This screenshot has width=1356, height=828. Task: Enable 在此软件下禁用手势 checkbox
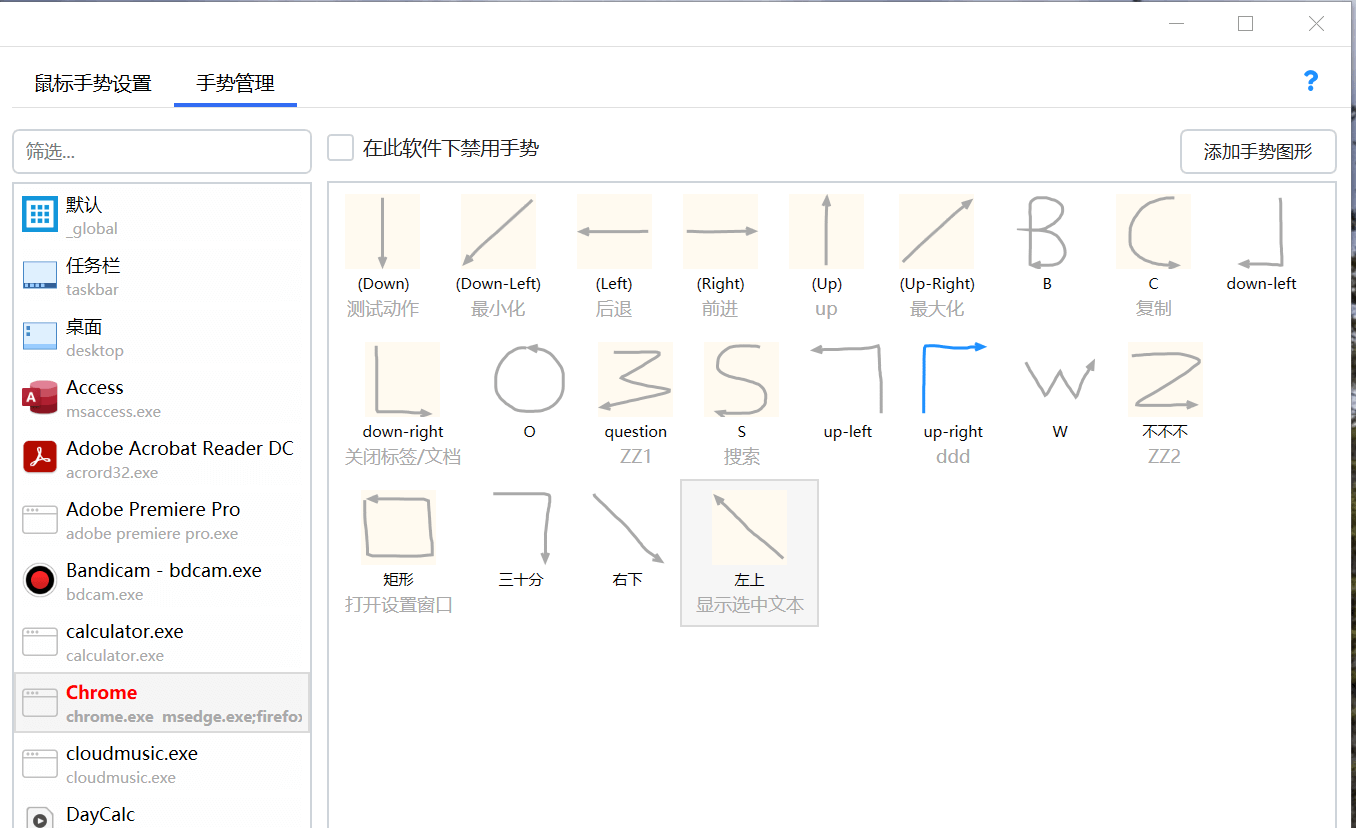(341, 148)
